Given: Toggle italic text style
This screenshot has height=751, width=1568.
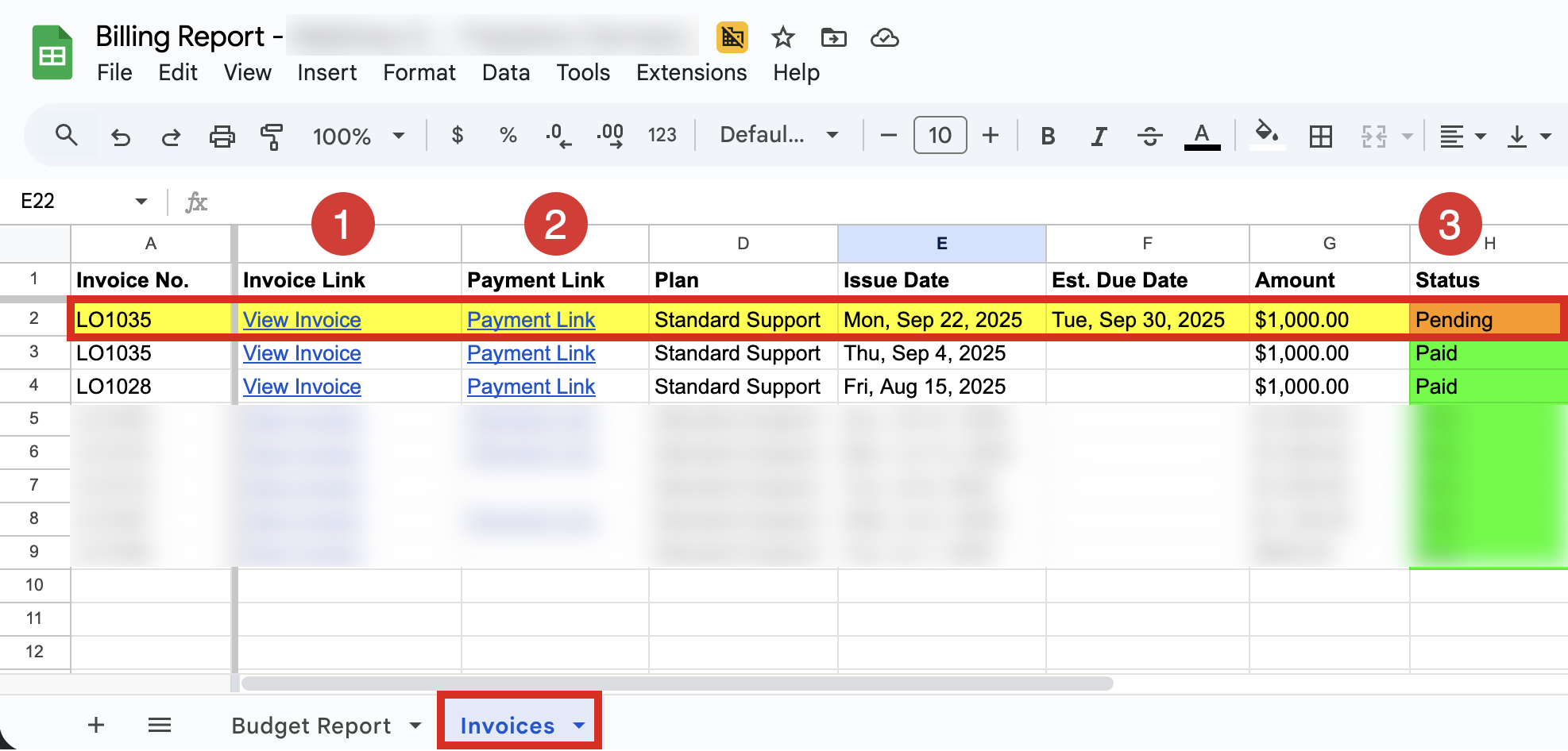Looking at the screenshot, I should pyautogui.click(x=1099, y=137).
